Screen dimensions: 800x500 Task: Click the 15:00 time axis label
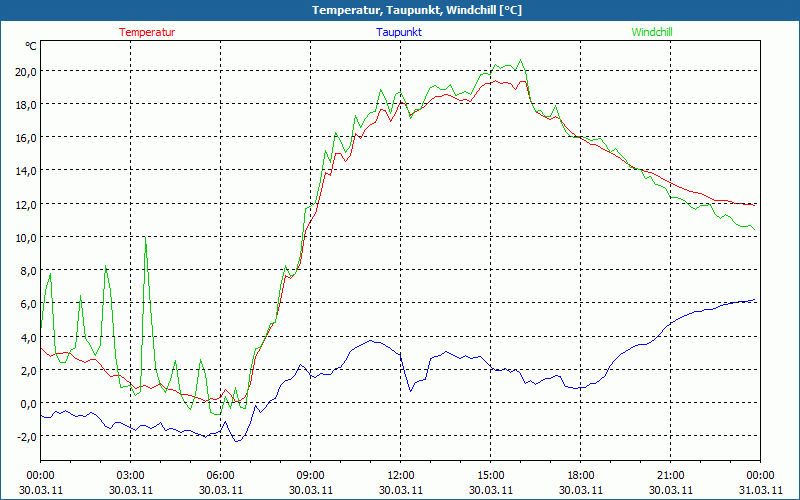point(491,476)
